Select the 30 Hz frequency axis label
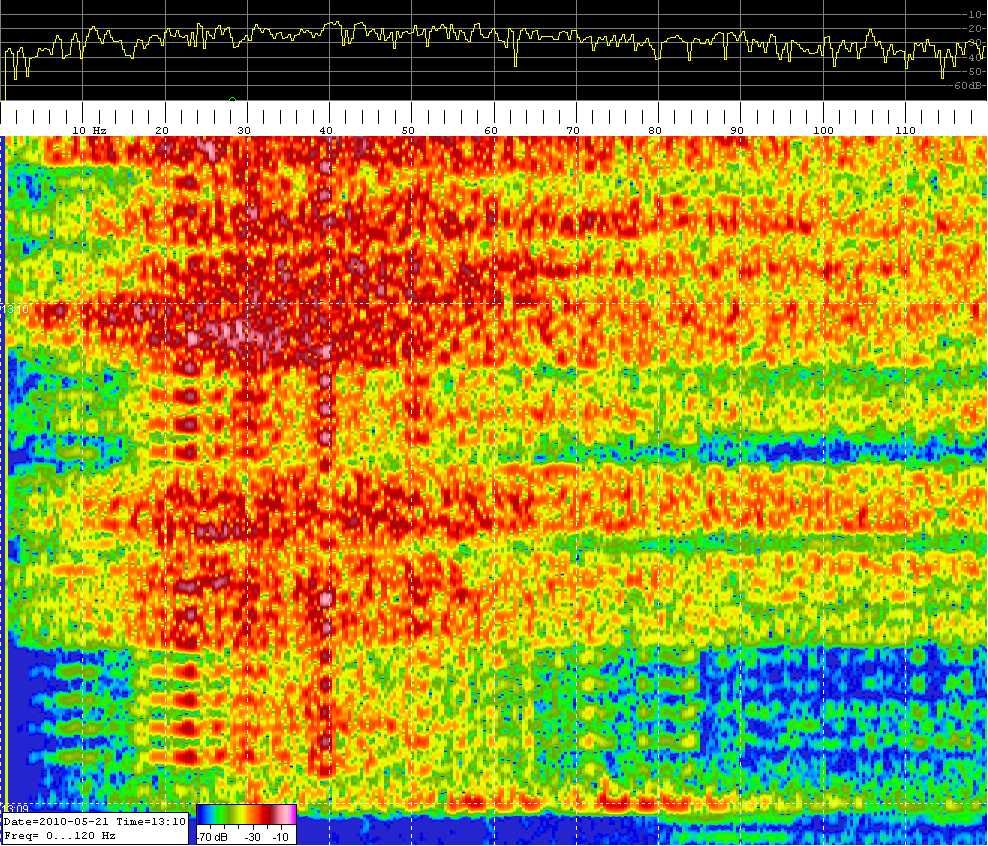Screen dimensions: 988x846 (244, 130)
